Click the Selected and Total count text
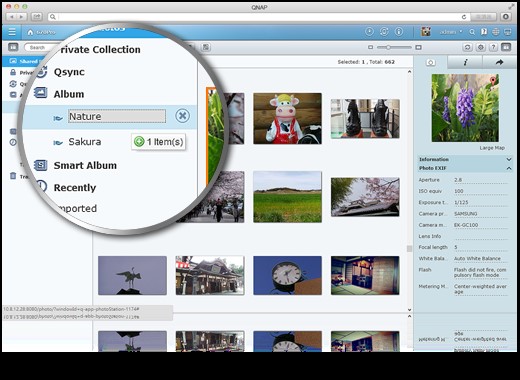 pos(366,62)
